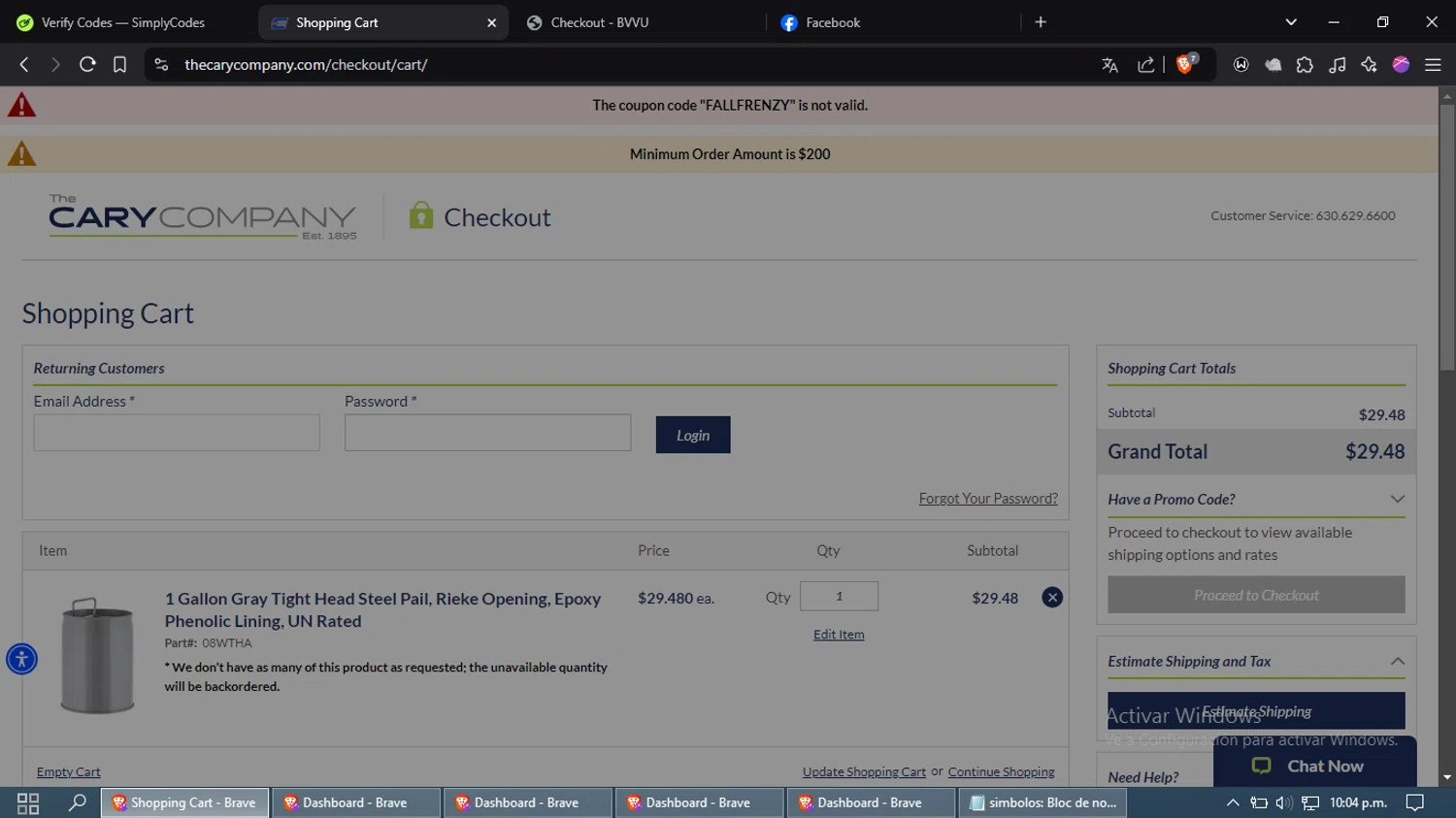Click the yellow minimum order warning icon

21,153
